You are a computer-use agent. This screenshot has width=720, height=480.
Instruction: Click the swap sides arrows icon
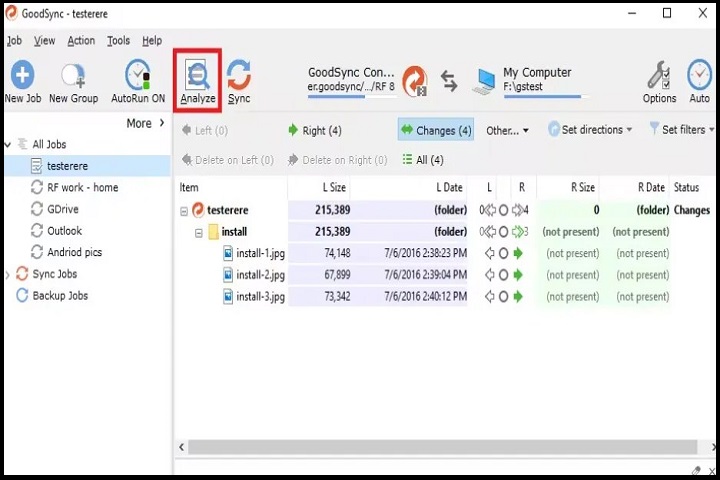coord(449,81)
